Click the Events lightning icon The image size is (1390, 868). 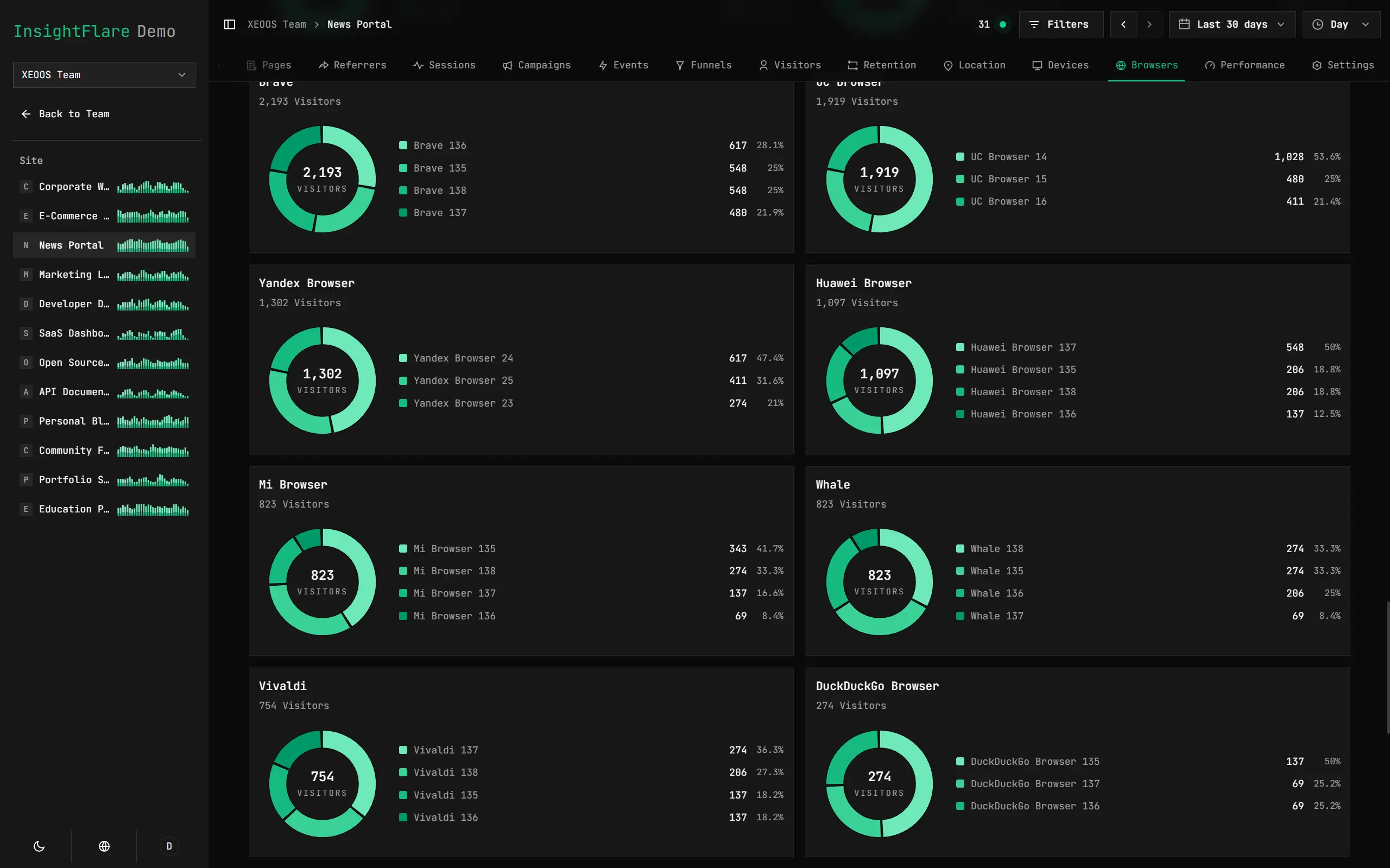[x=603, y=66]
